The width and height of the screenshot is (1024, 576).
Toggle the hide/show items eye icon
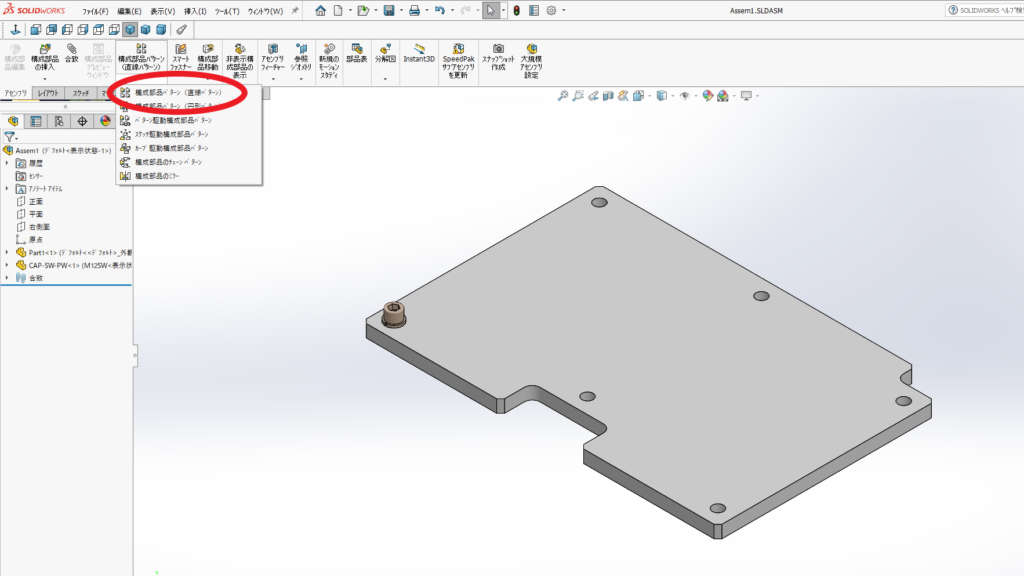(685, 96)
